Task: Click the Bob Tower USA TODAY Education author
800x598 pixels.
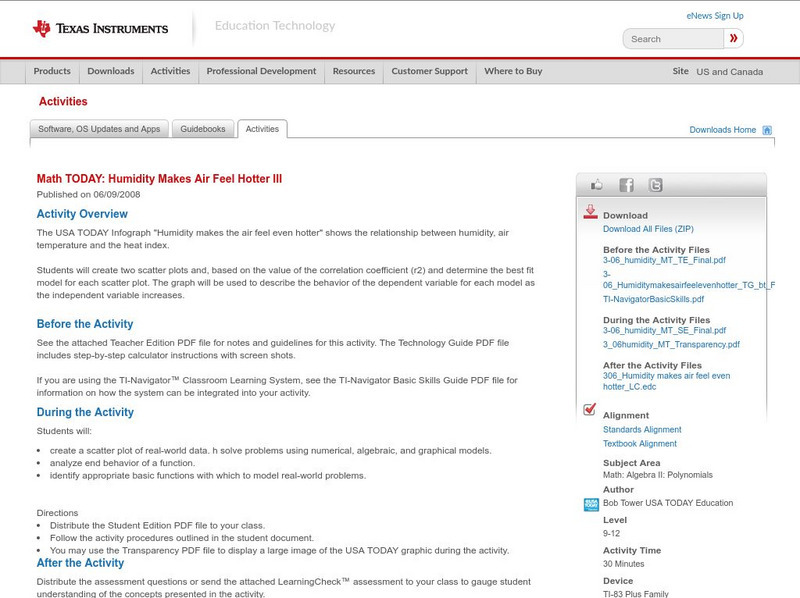Action: coord(668,503)
